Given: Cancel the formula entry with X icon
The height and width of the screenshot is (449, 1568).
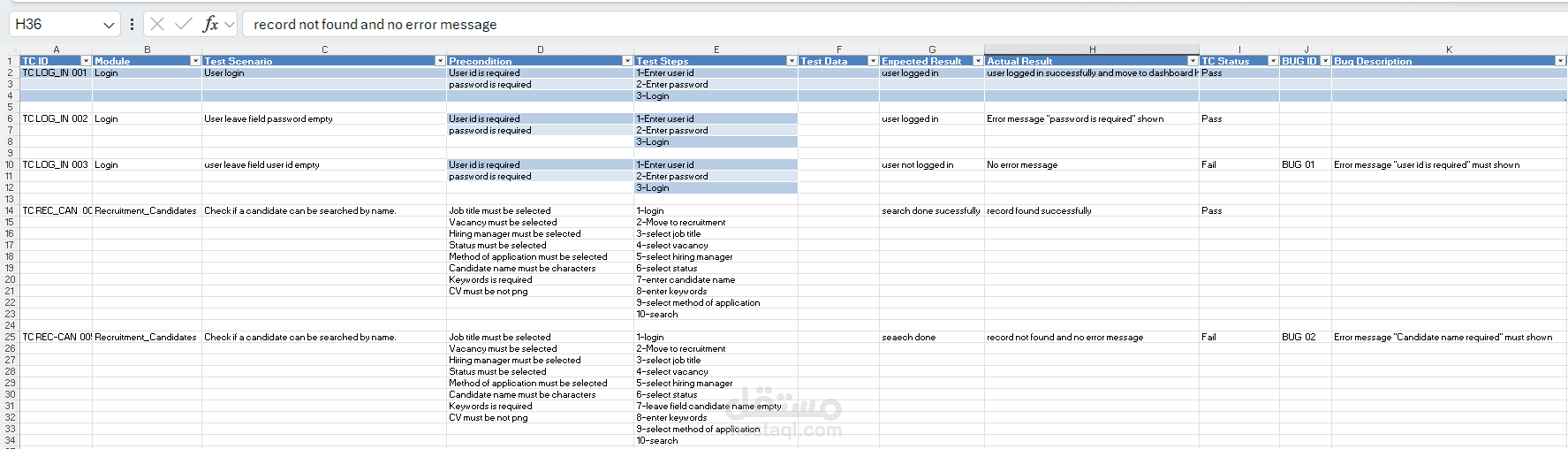Looking at the screenshot, I should 157,24.
